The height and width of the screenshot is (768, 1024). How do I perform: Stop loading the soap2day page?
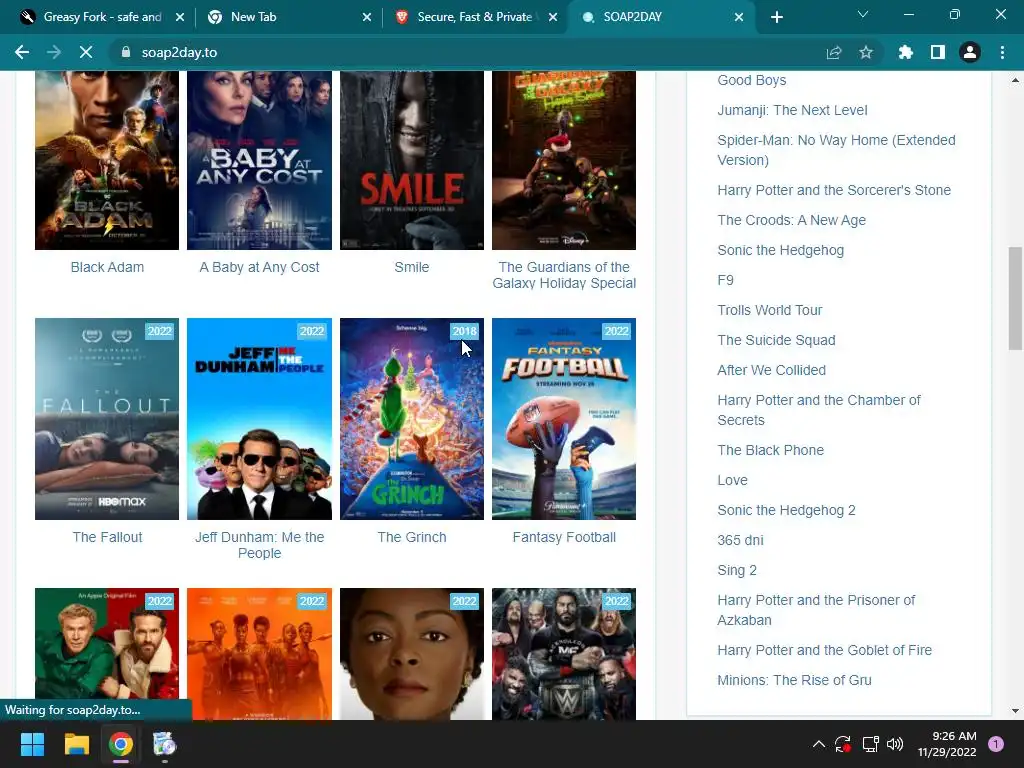click(86, 52)
